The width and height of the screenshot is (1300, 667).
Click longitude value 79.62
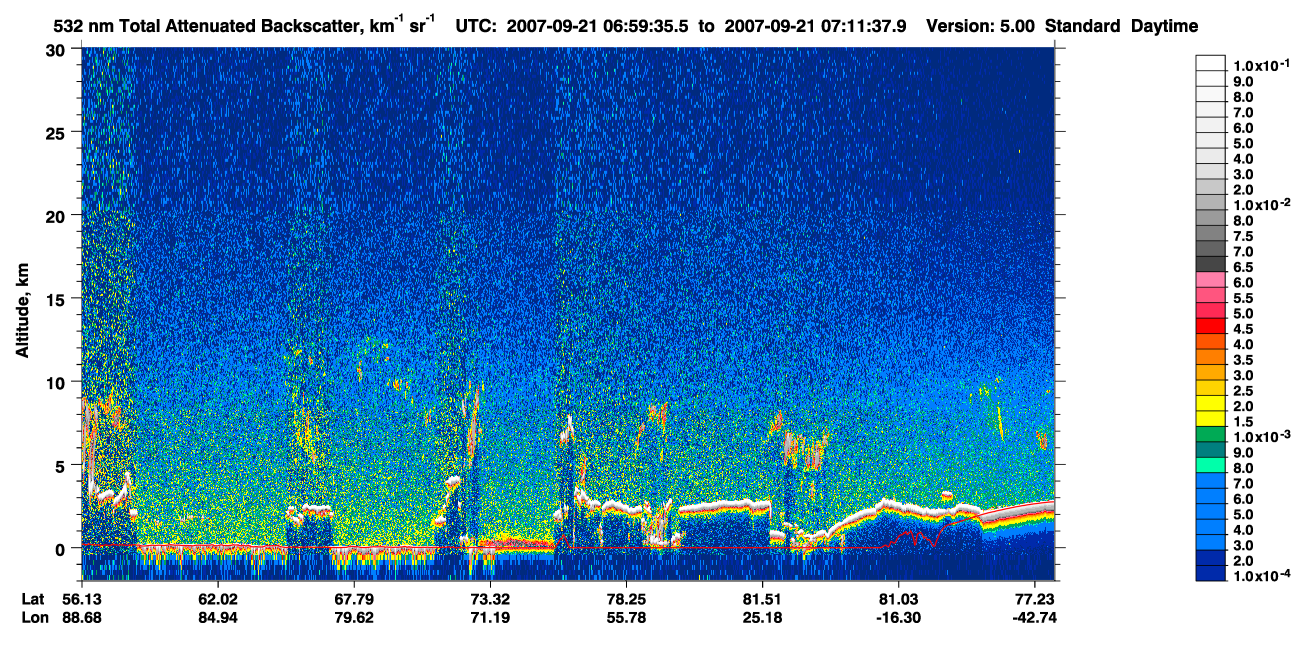point(353,617)
